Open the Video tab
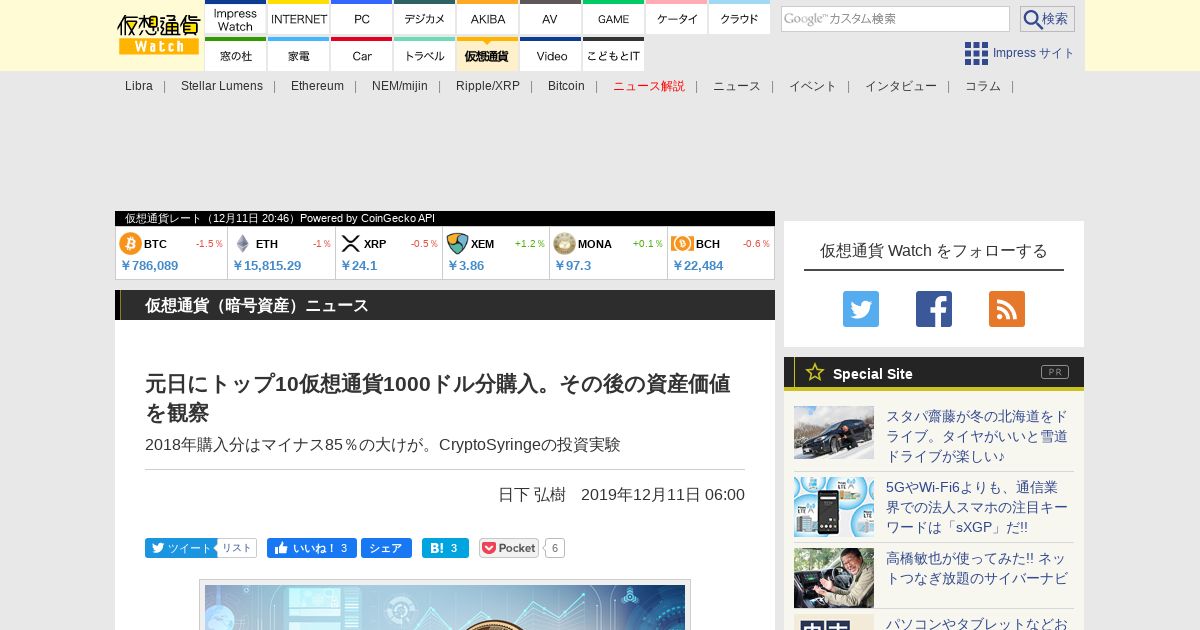Viewport: 1200px width, 630px height. [x=551, y=55]
